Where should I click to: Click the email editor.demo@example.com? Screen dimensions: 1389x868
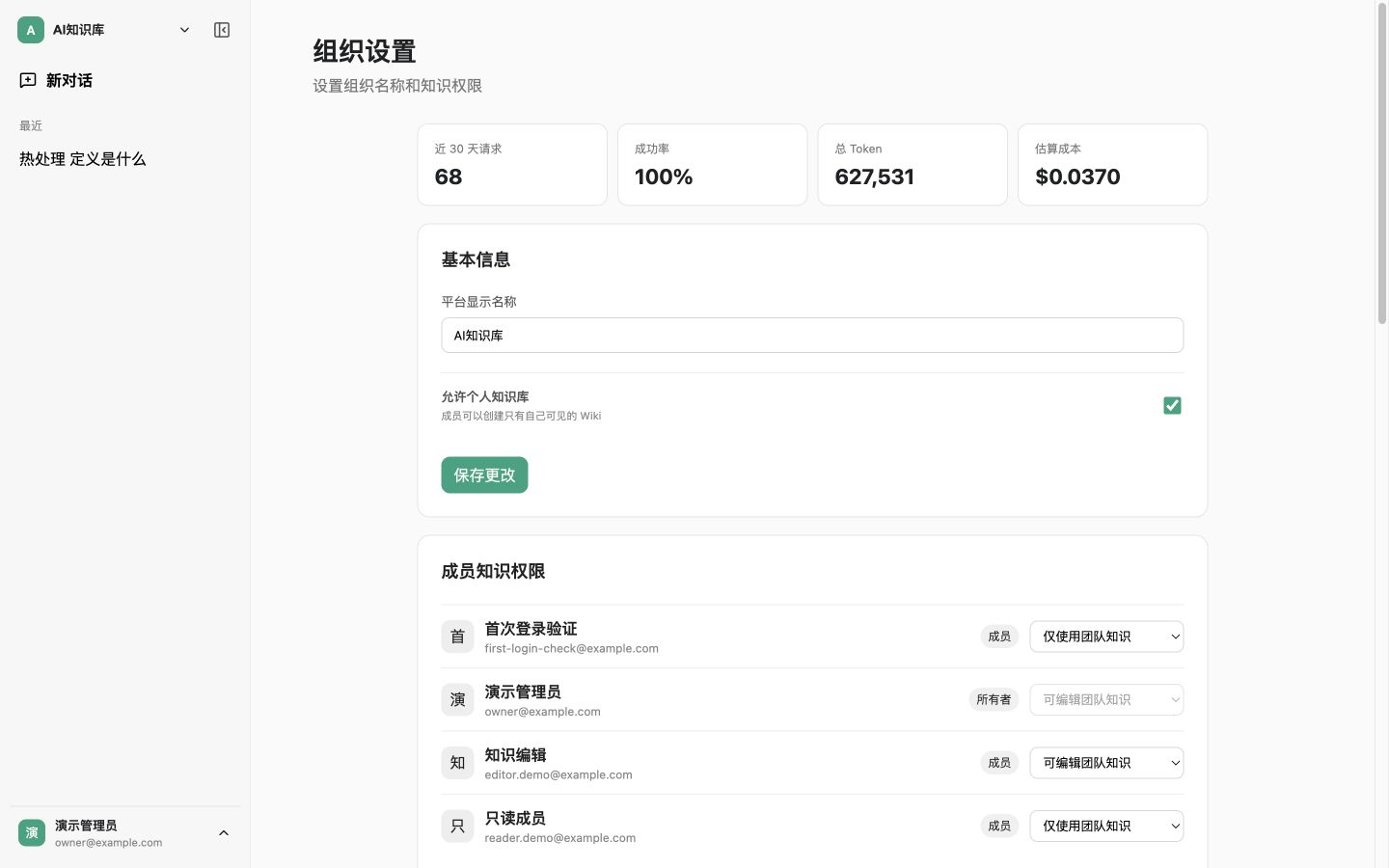(558, 775)
